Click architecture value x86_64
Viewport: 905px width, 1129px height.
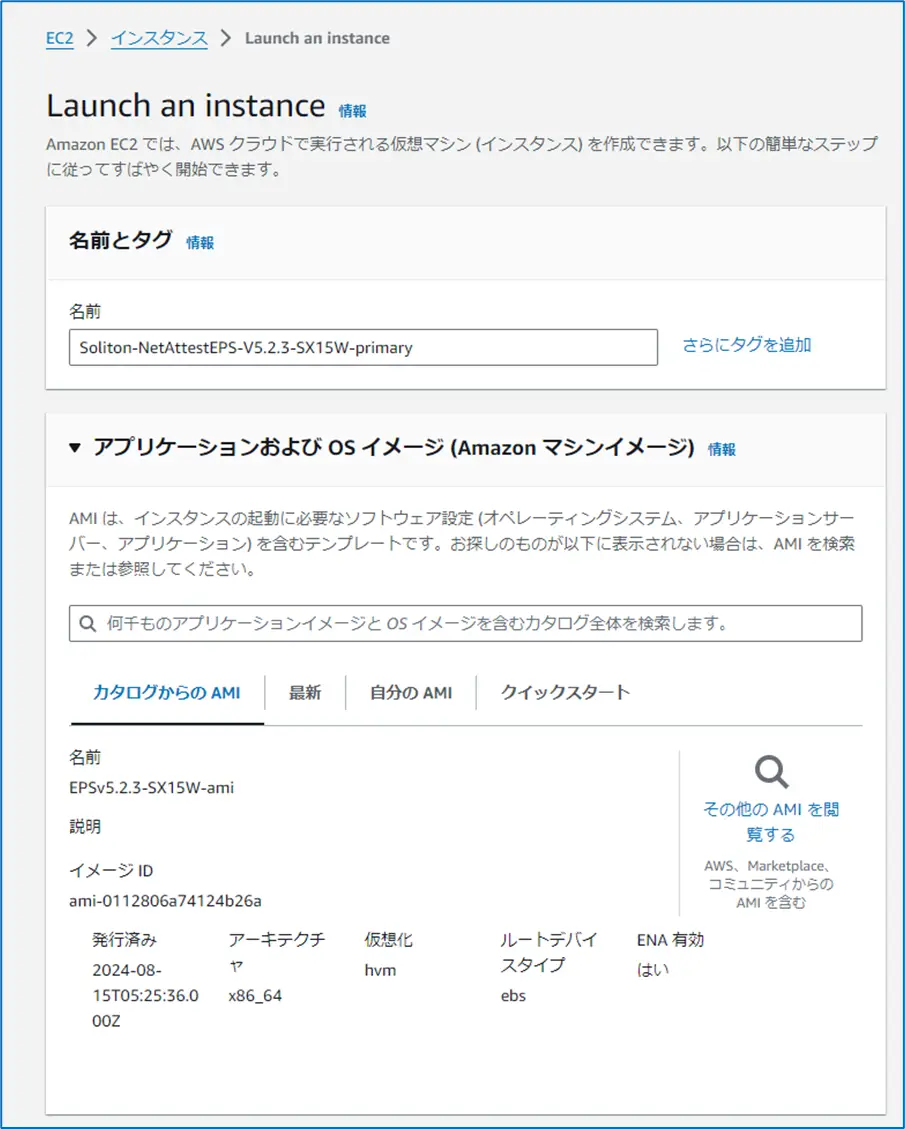coord(255,997)
